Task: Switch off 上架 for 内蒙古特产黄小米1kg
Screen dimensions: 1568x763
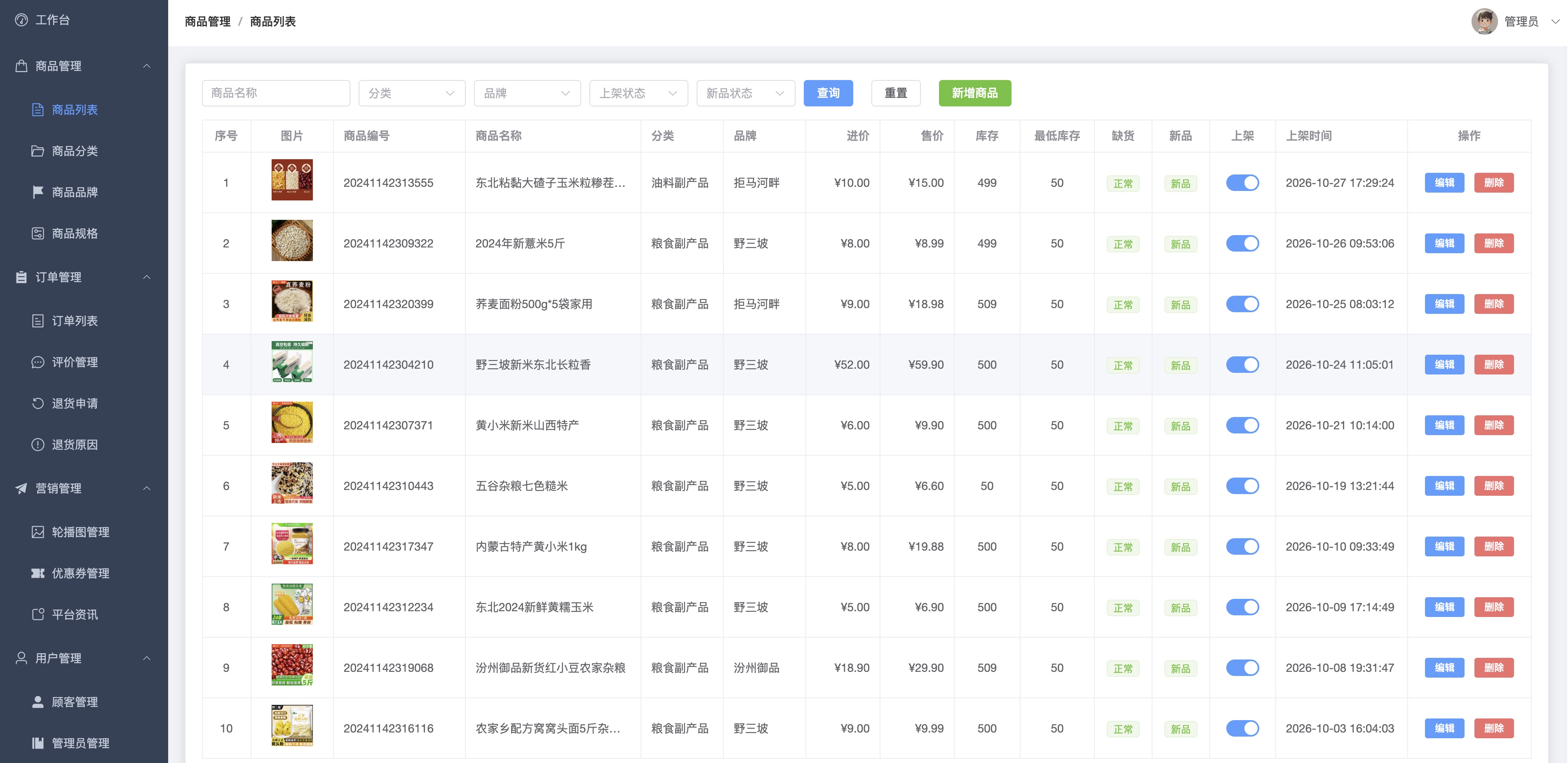Action: (x=1242, y=547)
